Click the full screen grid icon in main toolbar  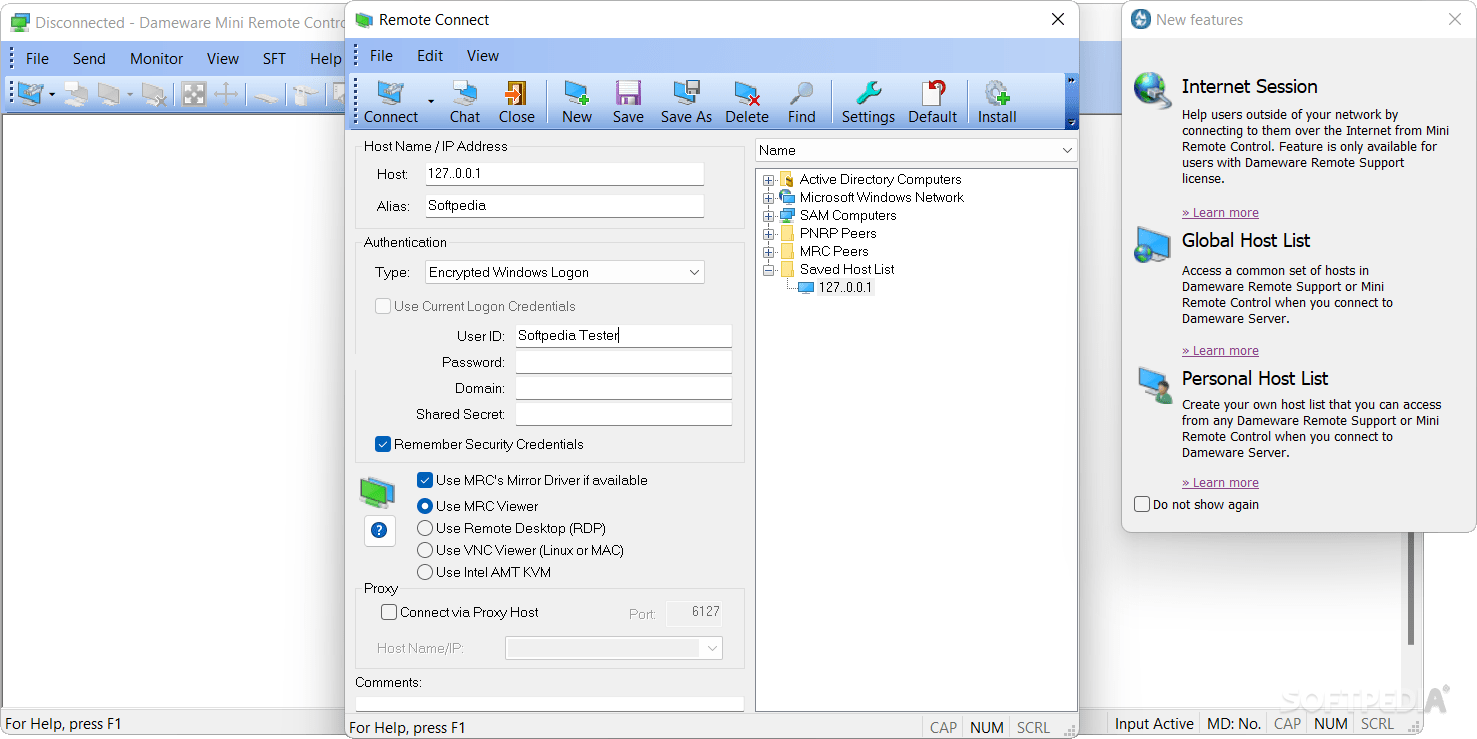pyautogui.click(x=194, y=94)
